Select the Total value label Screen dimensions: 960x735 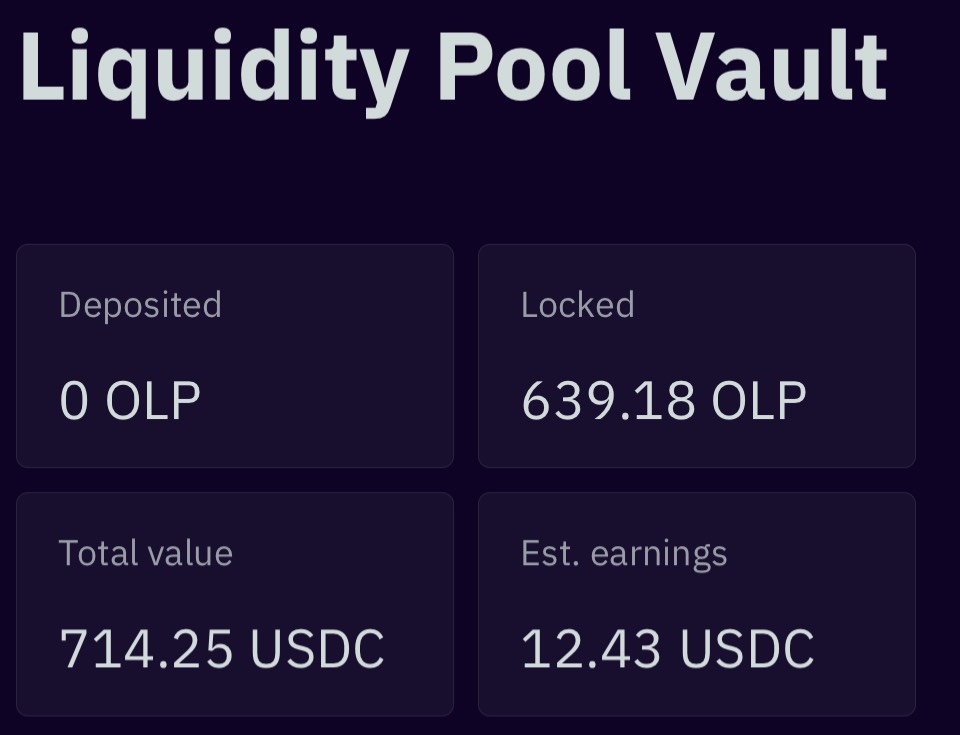click(x=145, y=553)
